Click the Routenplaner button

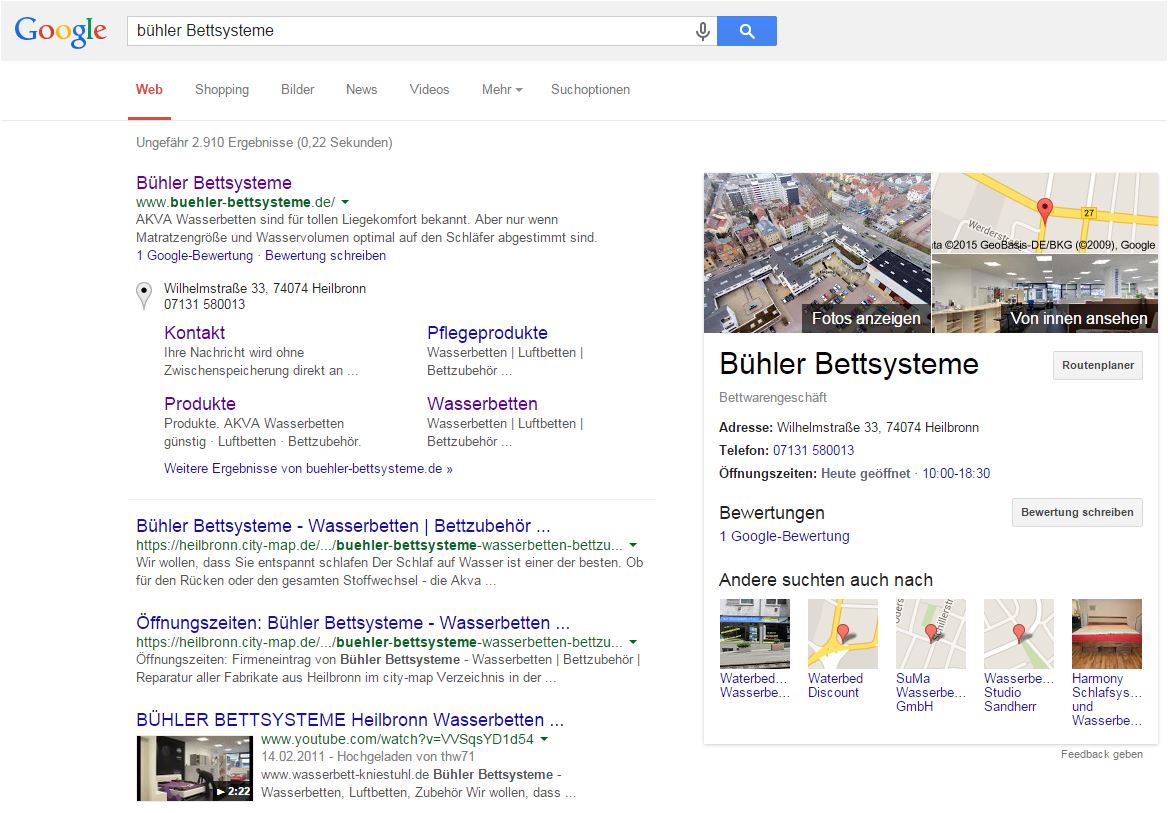pyautogui.click(x=1097, y=366)
